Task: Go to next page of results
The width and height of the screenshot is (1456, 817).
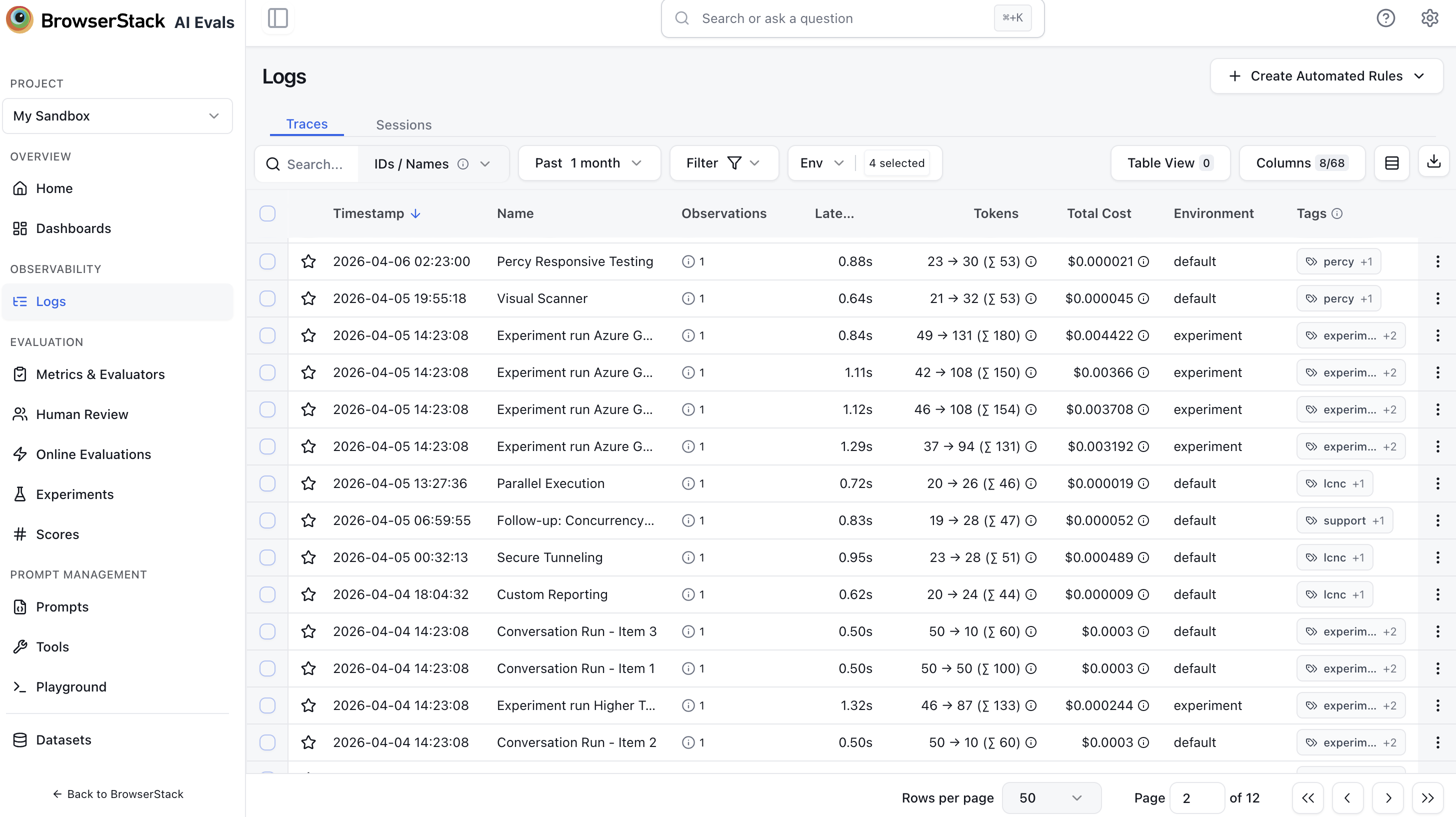Action: [x=1388, y=798]
